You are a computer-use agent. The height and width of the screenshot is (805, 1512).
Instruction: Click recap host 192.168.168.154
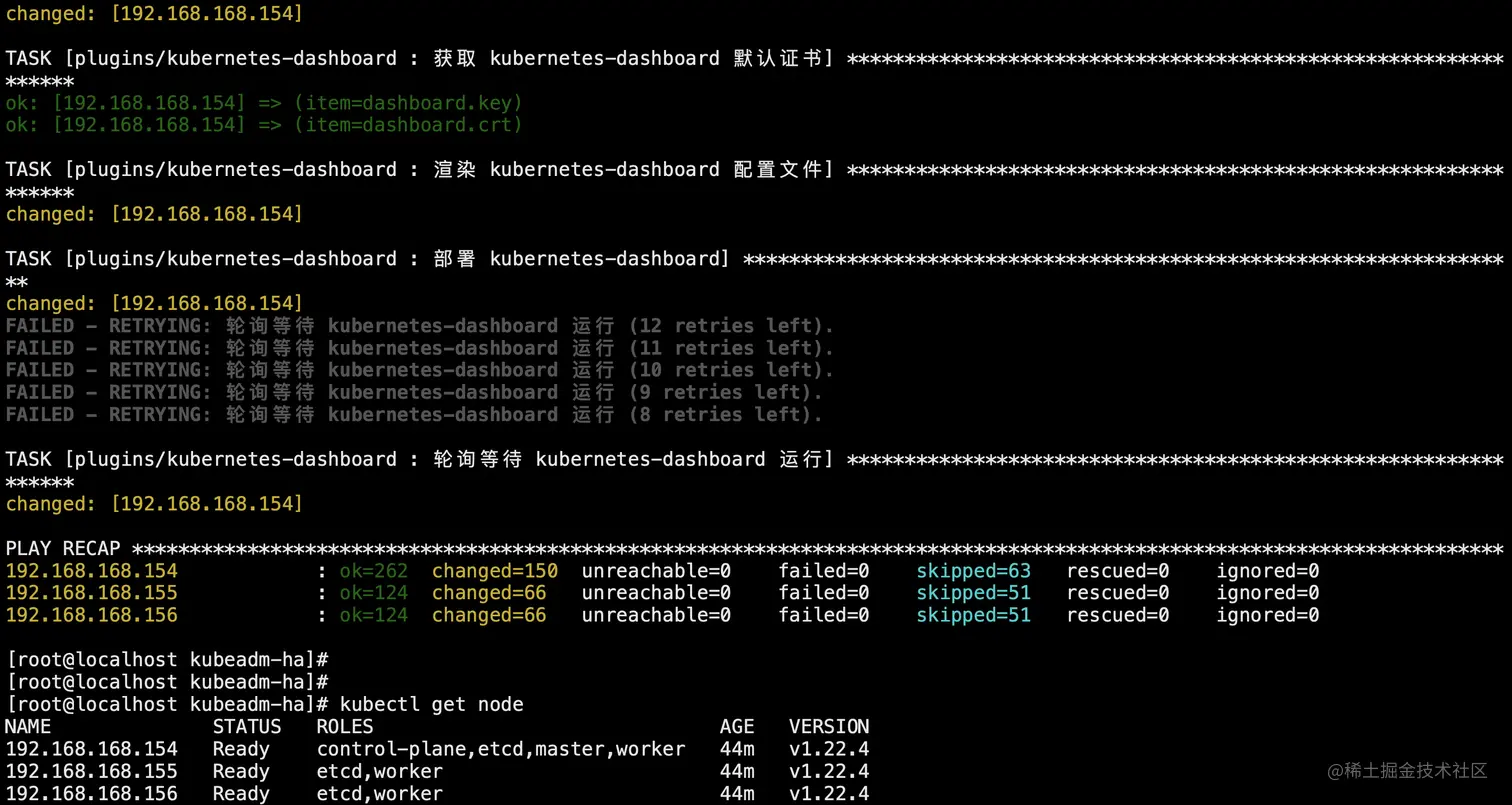click(x=92, y=571)
